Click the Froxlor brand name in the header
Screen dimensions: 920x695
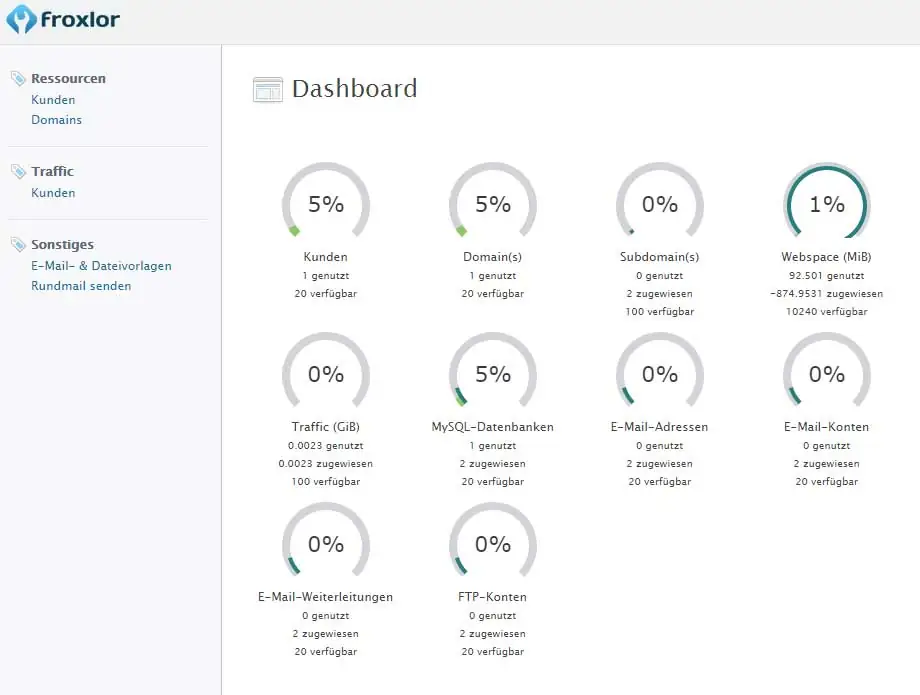coord(80,19)
